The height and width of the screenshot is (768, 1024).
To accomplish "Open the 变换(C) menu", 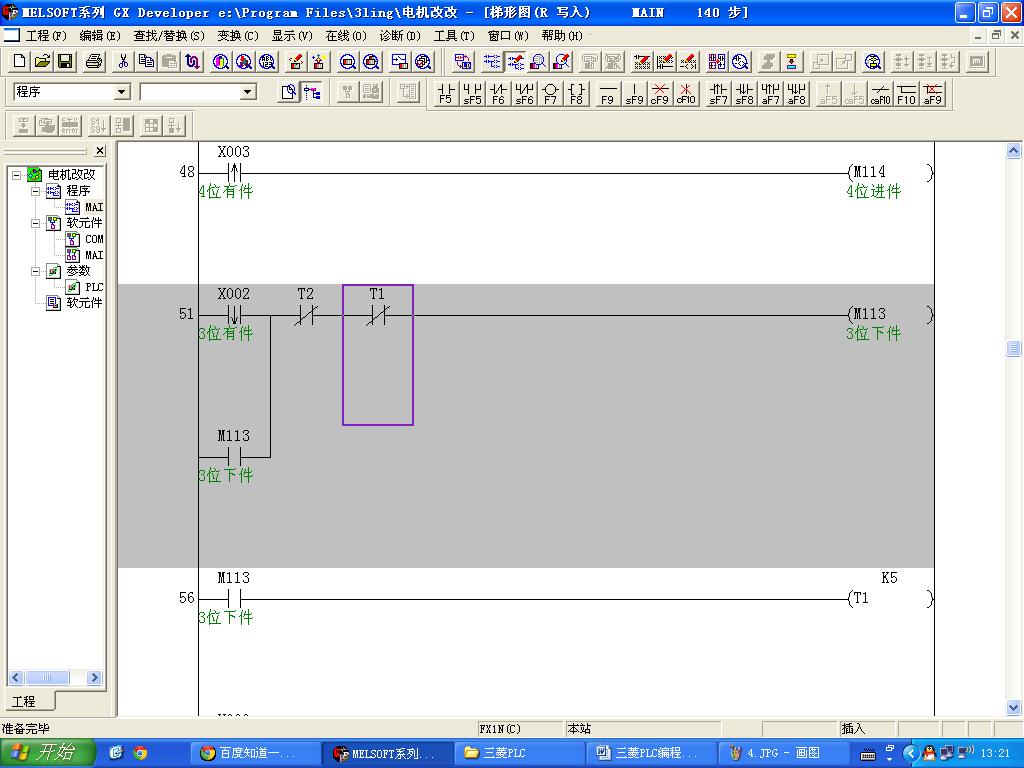I will pyautogui.click(x=237, y=35).
